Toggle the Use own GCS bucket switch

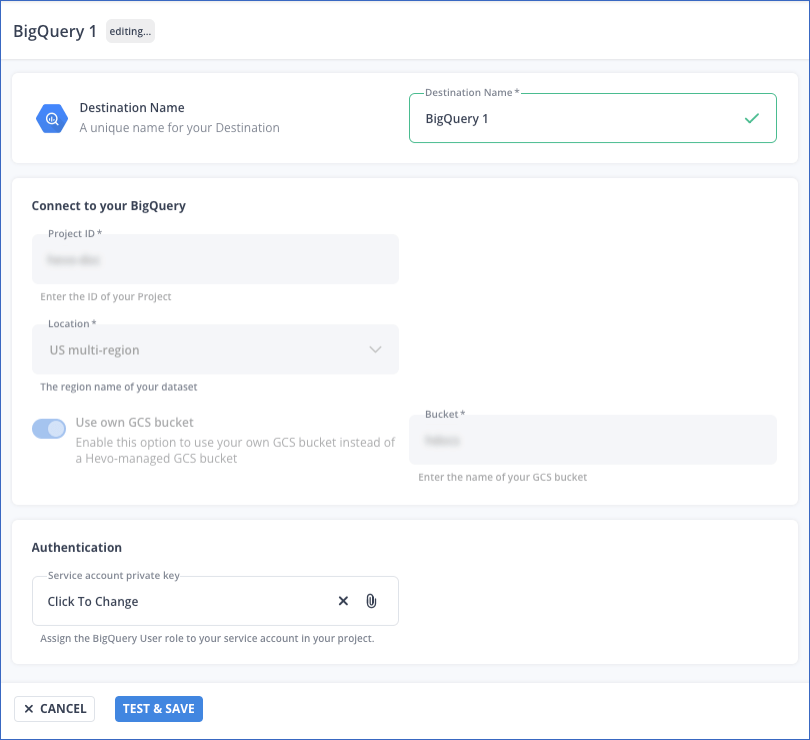click(49, 428)
